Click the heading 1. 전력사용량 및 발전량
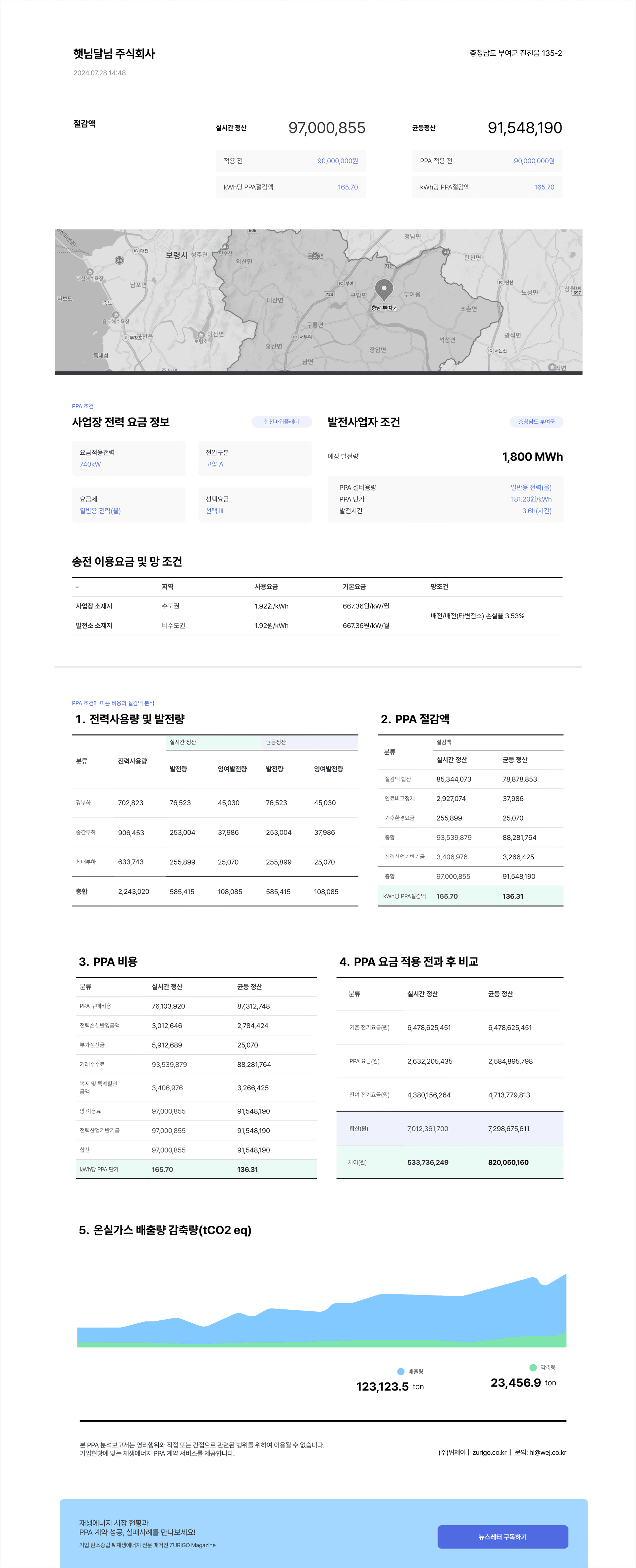The width and height of the screenshot is (636, 1568). [130, 719]
